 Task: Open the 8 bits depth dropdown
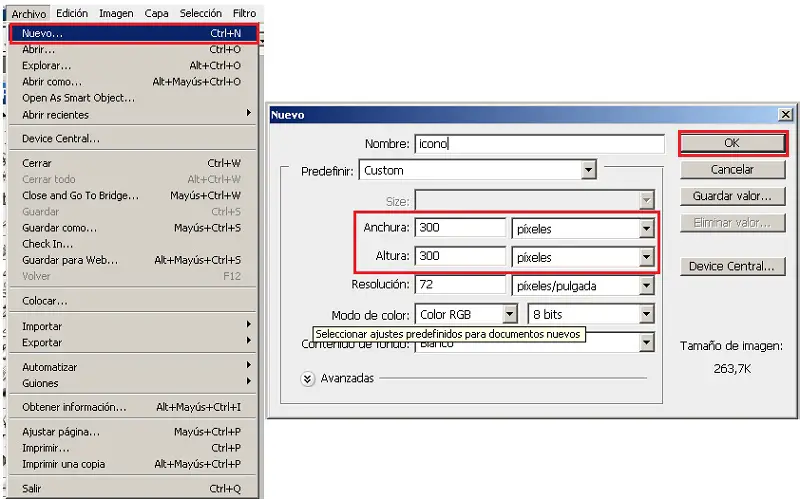pos(591,315)
